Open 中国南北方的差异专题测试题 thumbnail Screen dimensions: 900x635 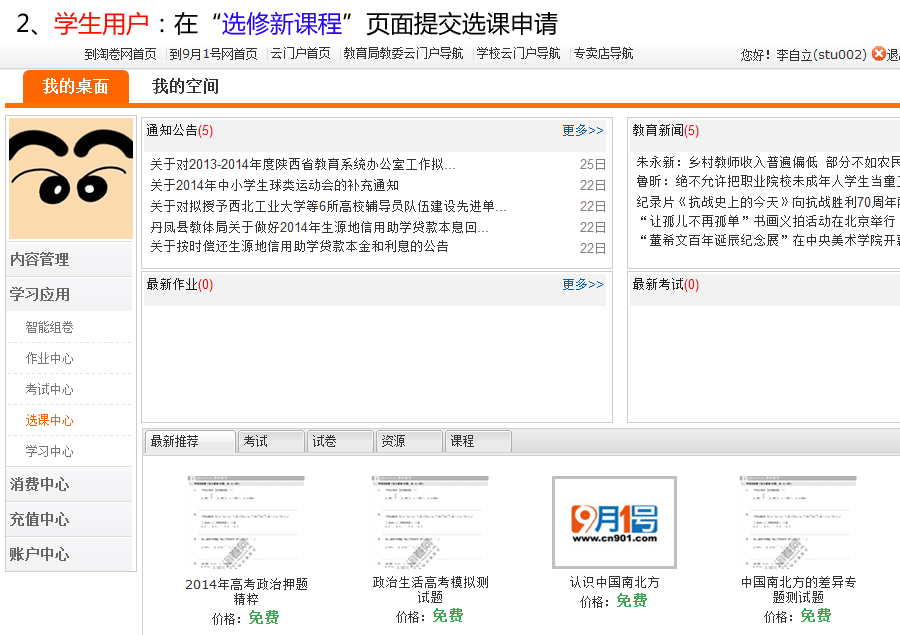click(798, 522)
